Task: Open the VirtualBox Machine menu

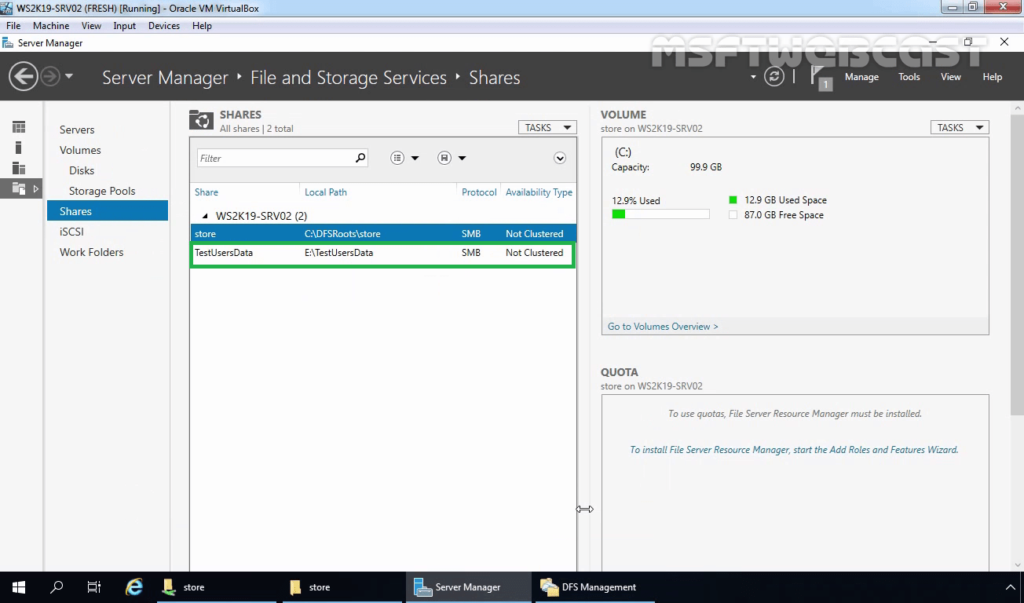Action: pos(51,25)
